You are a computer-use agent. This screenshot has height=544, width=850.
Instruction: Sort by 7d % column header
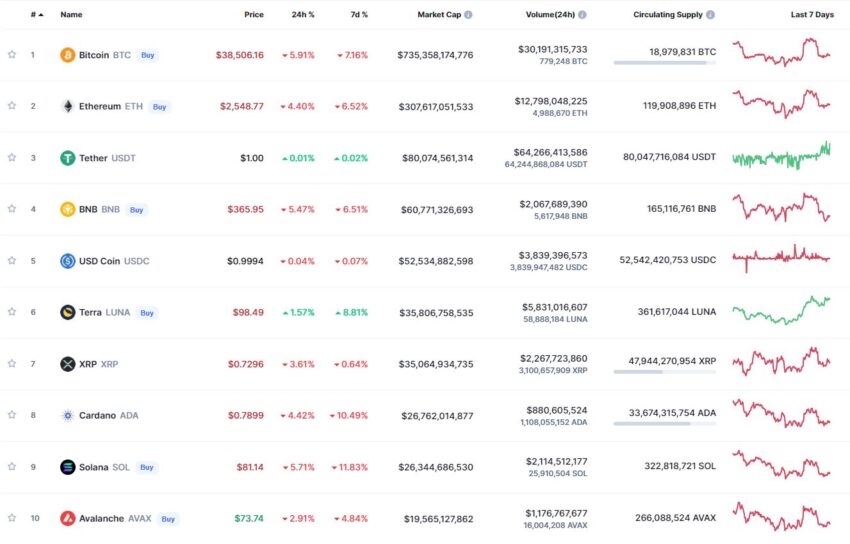[x=359, y=15]
